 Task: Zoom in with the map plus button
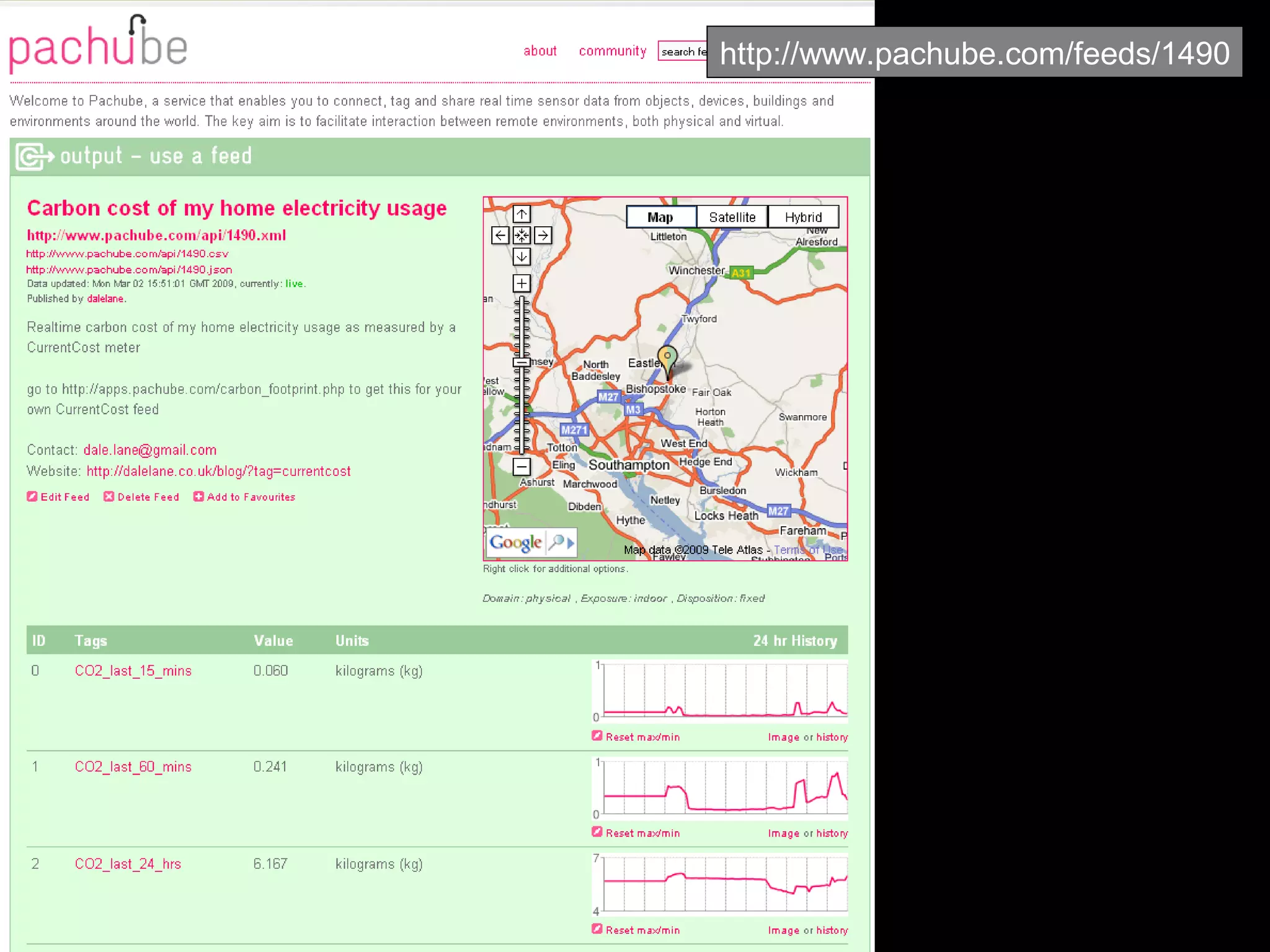522,283
